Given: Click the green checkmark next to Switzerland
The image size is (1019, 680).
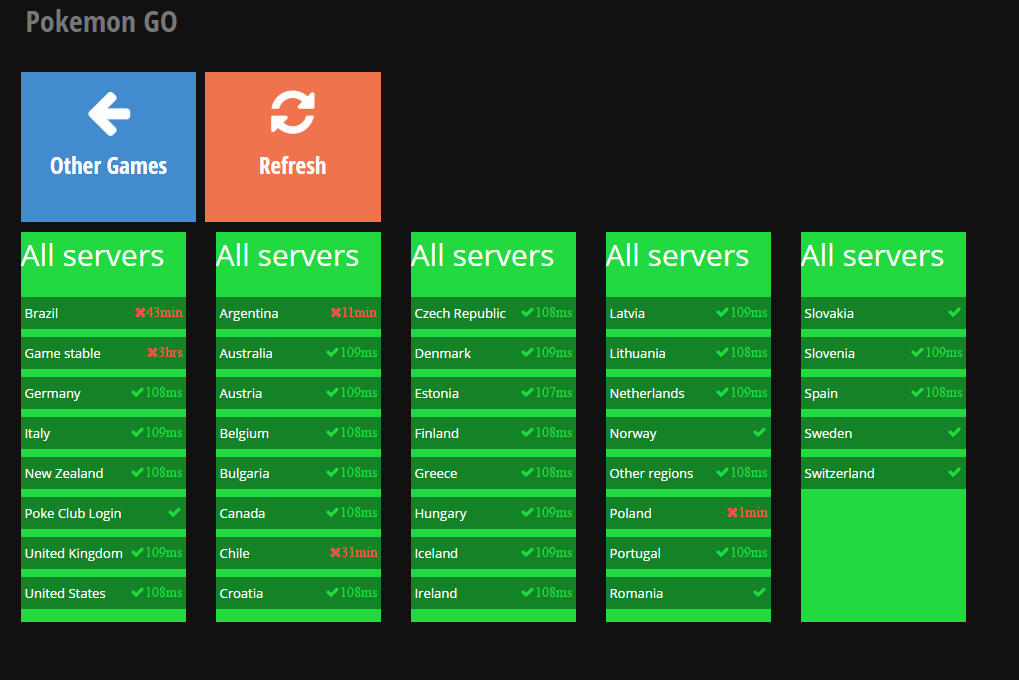Looking at the screenshot, I should [x=954, y=473].
